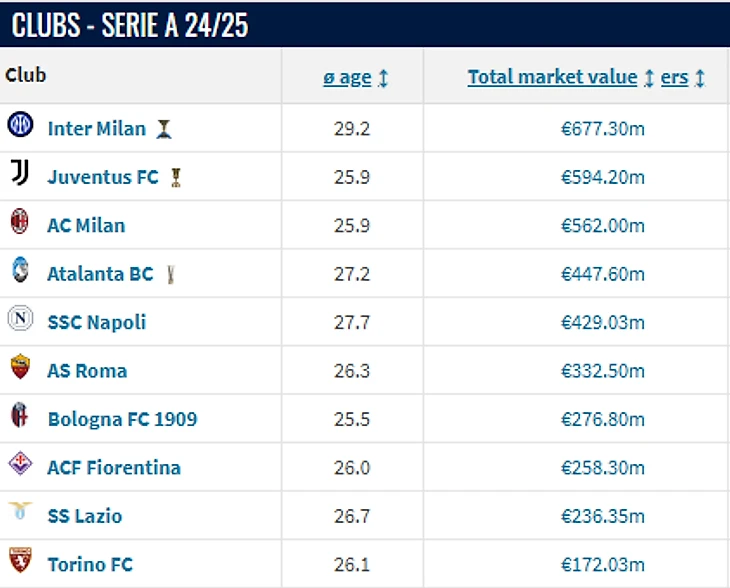Open the SS Lazio club page link
Image resolution: width=730 pixels, height=588 pixels.
85,516
